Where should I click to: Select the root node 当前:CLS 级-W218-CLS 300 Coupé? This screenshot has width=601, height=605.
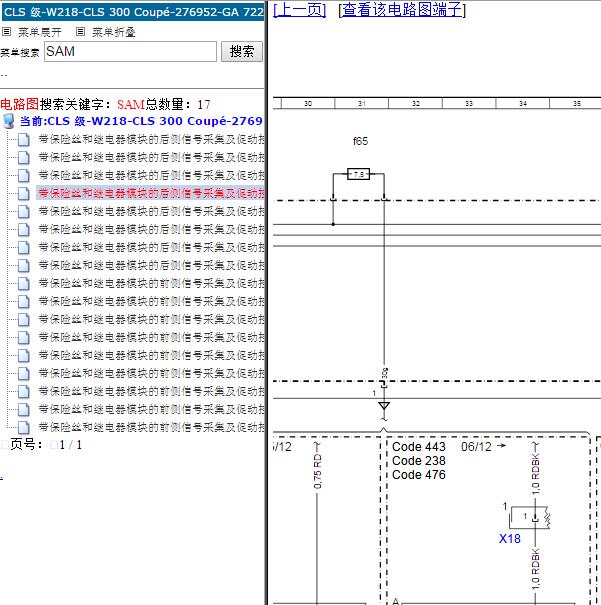point(141,121)
